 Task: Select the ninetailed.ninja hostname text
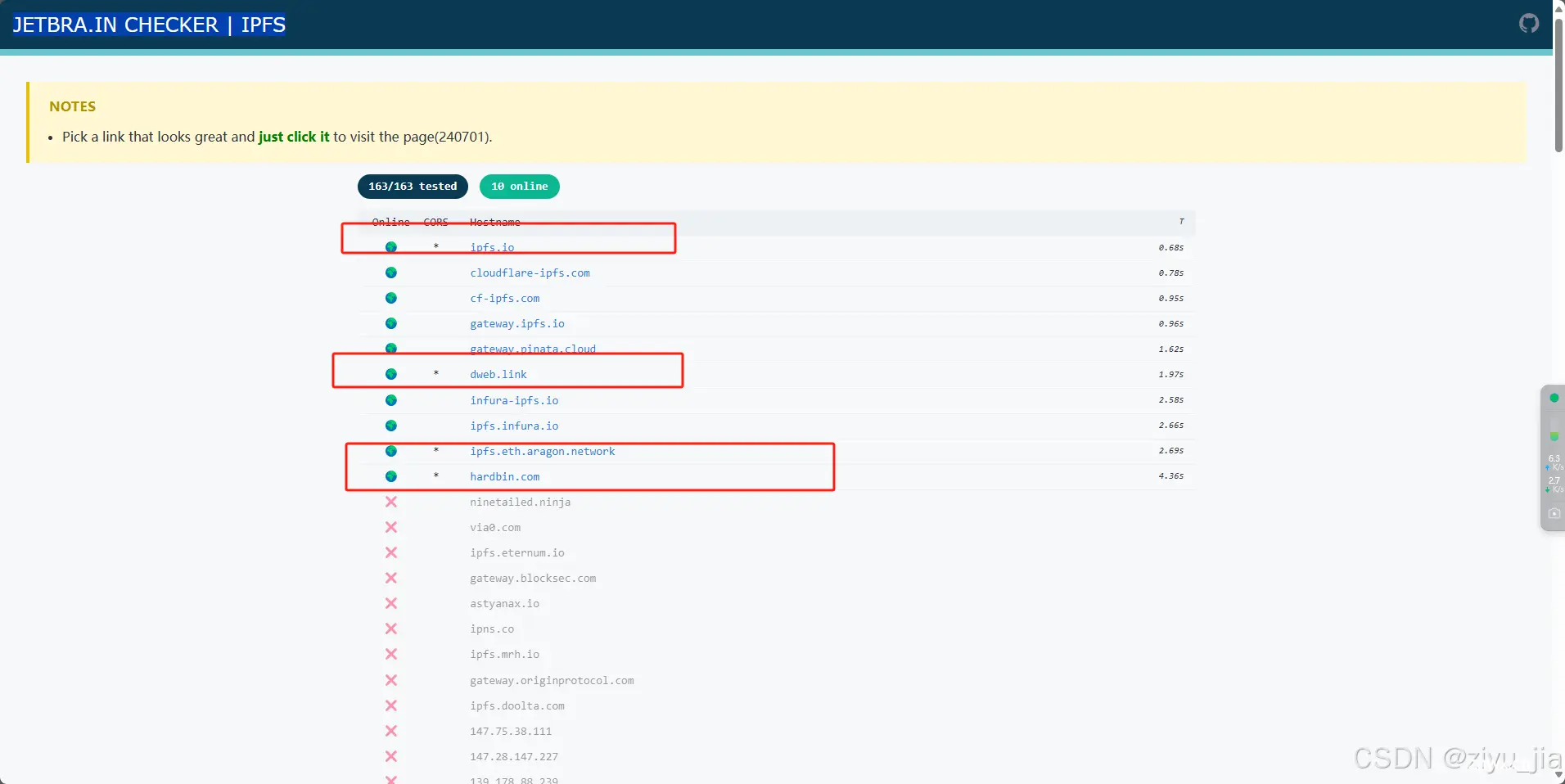[521, 502]
